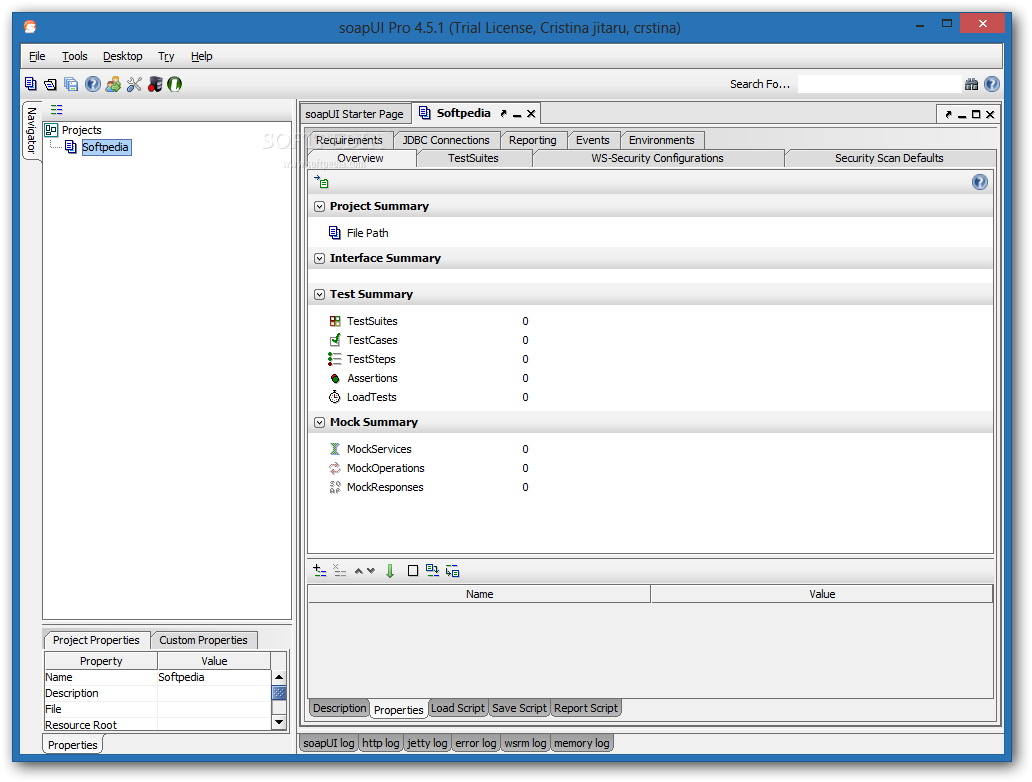Click the Import Project toolbar icon
This screenshot has height=782, width=1032.
(51, 84)
